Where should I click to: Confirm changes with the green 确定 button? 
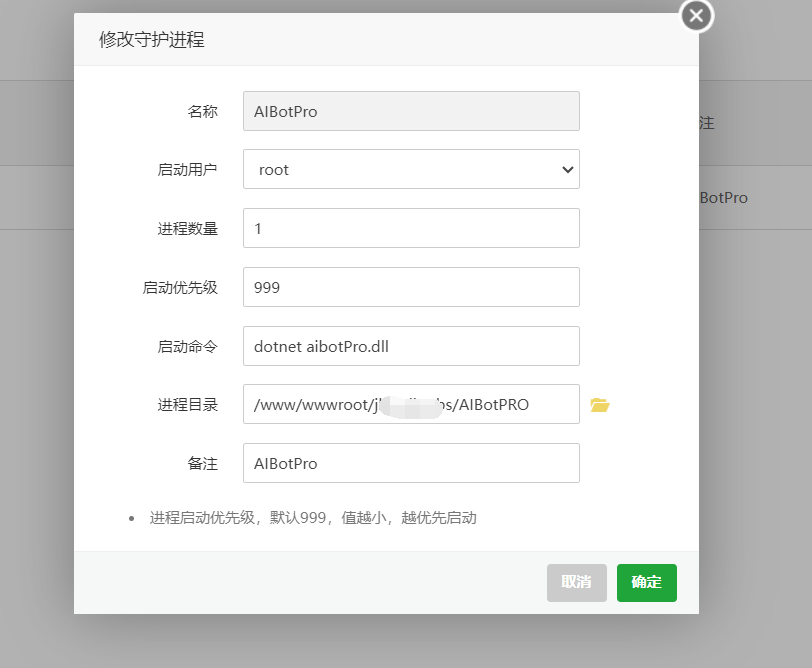pos(646,583)
